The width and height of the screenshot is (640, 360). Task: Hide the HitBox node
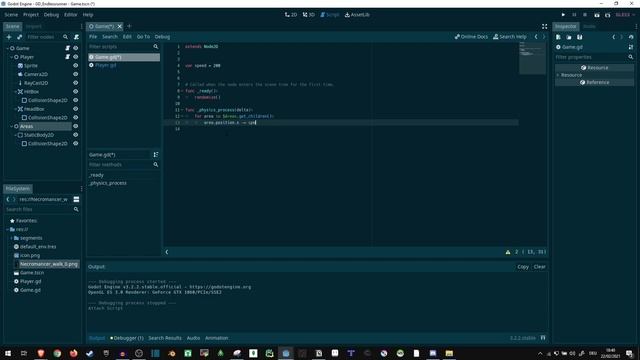76,91
